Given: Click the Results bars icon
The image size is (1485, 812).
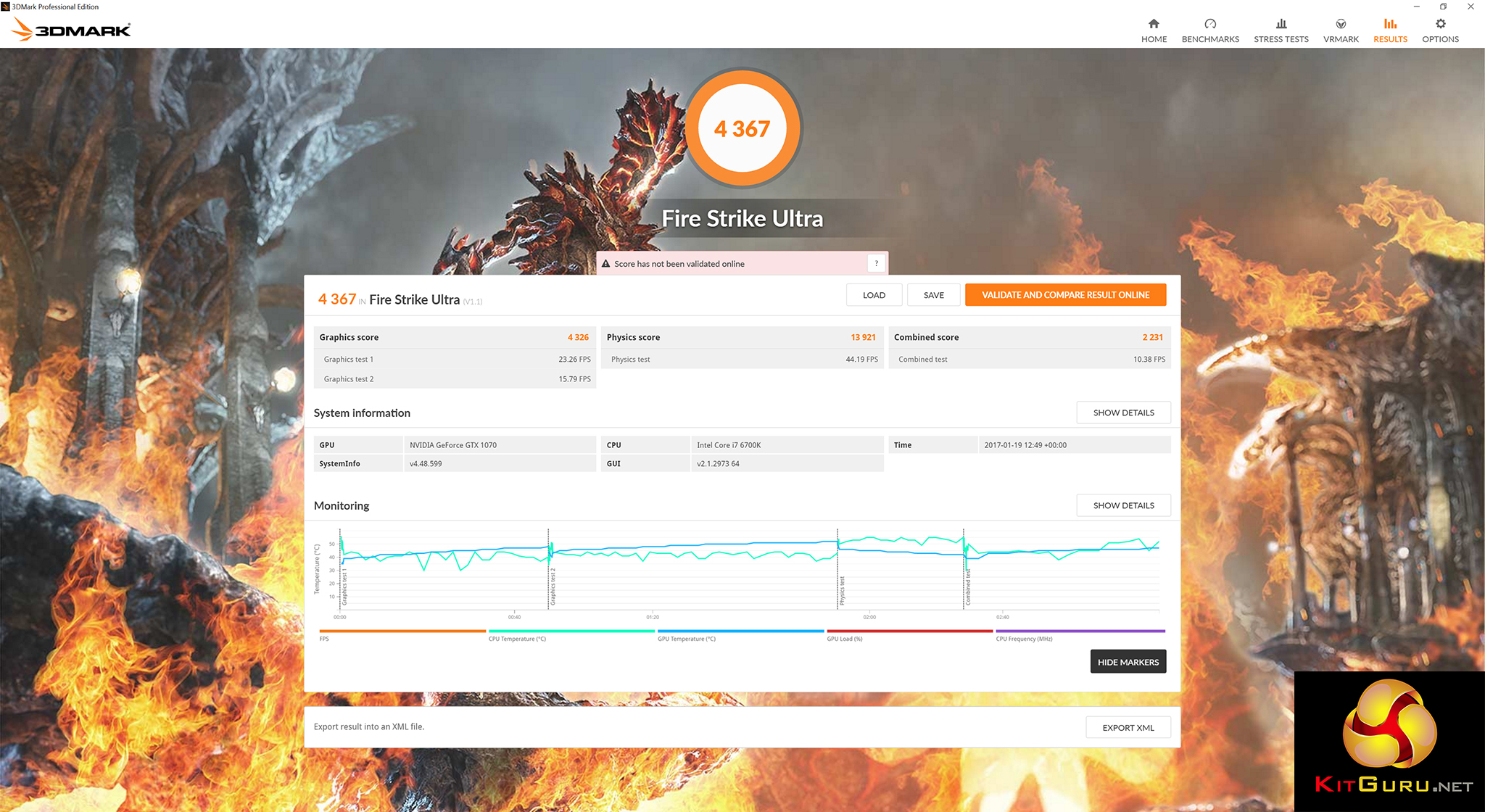Looking at the screenshot, I should point(1390,24).
